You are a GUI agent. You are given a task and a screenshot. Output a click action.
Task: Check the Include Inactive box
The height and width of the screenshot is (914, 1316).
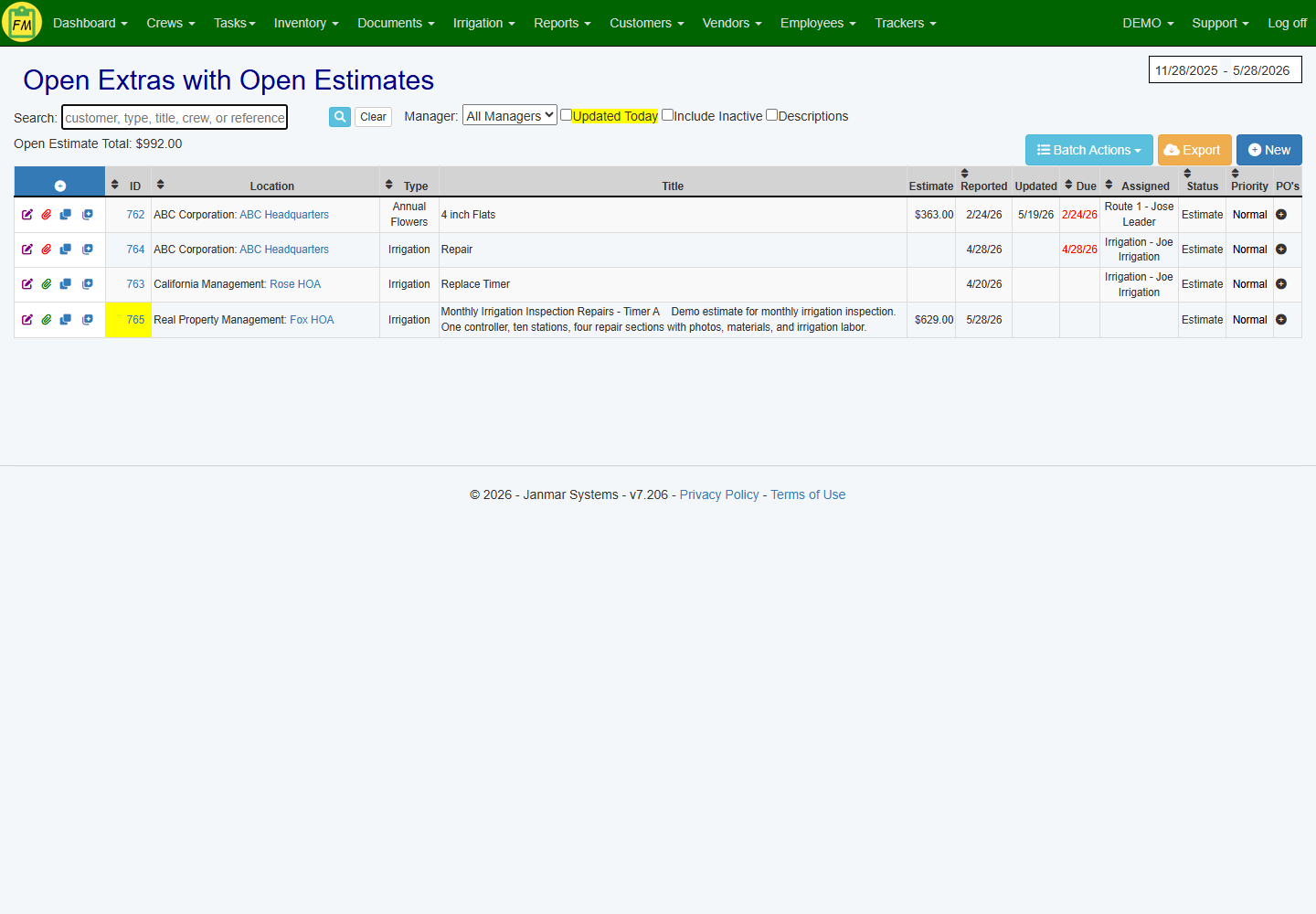pyautogui.click(x=667, y=115)
